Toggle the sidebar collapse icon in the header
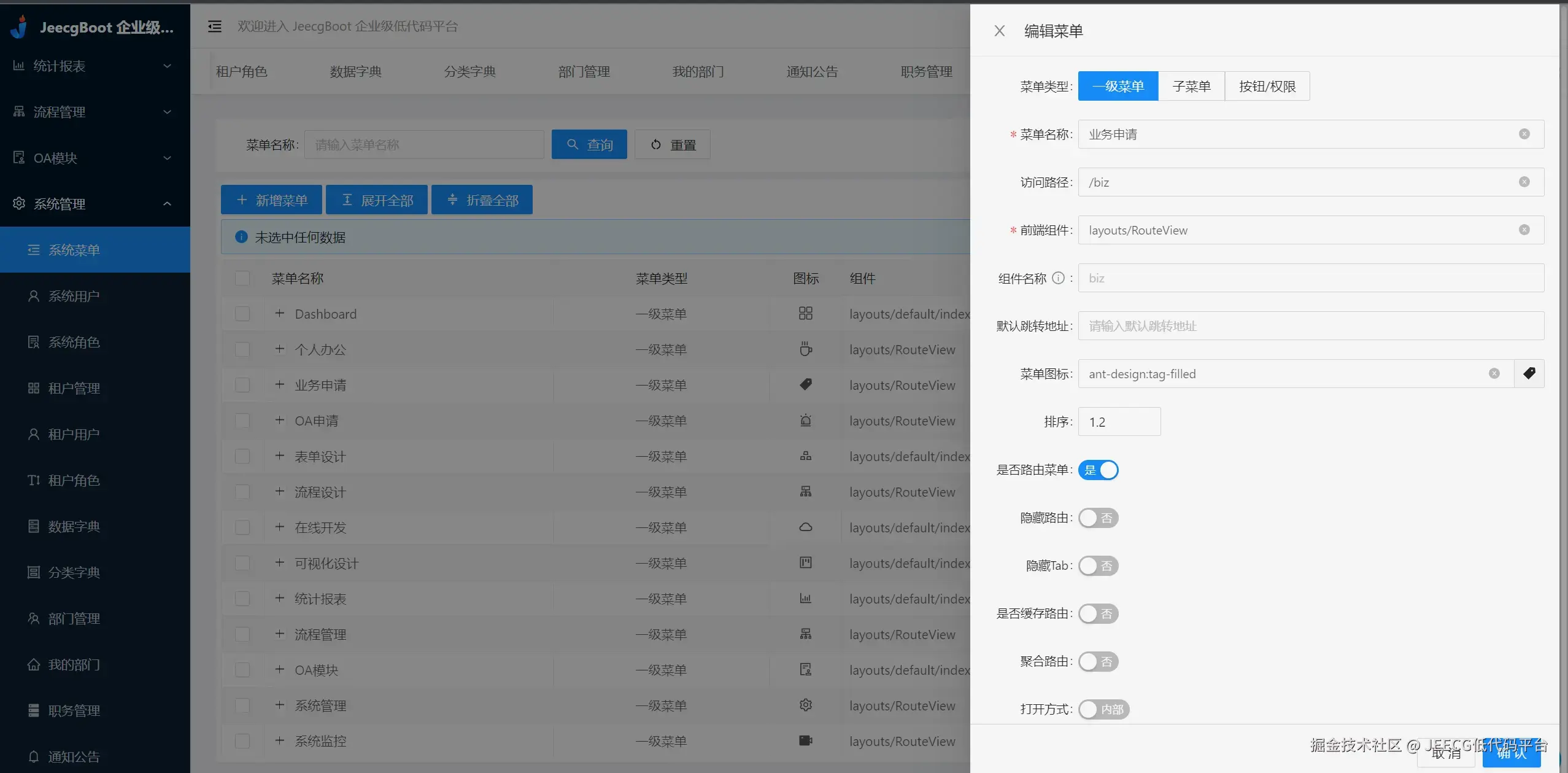 tap(214, 26)
